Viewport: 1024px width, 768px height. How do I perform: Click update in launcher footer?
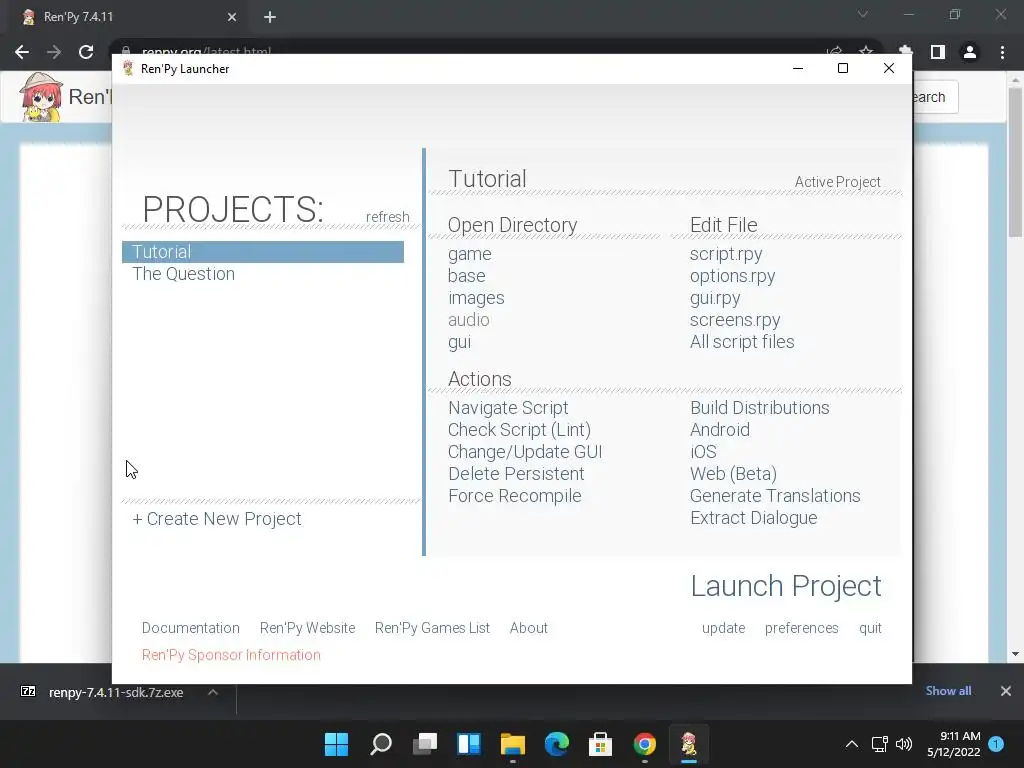[x=724, y=628]
